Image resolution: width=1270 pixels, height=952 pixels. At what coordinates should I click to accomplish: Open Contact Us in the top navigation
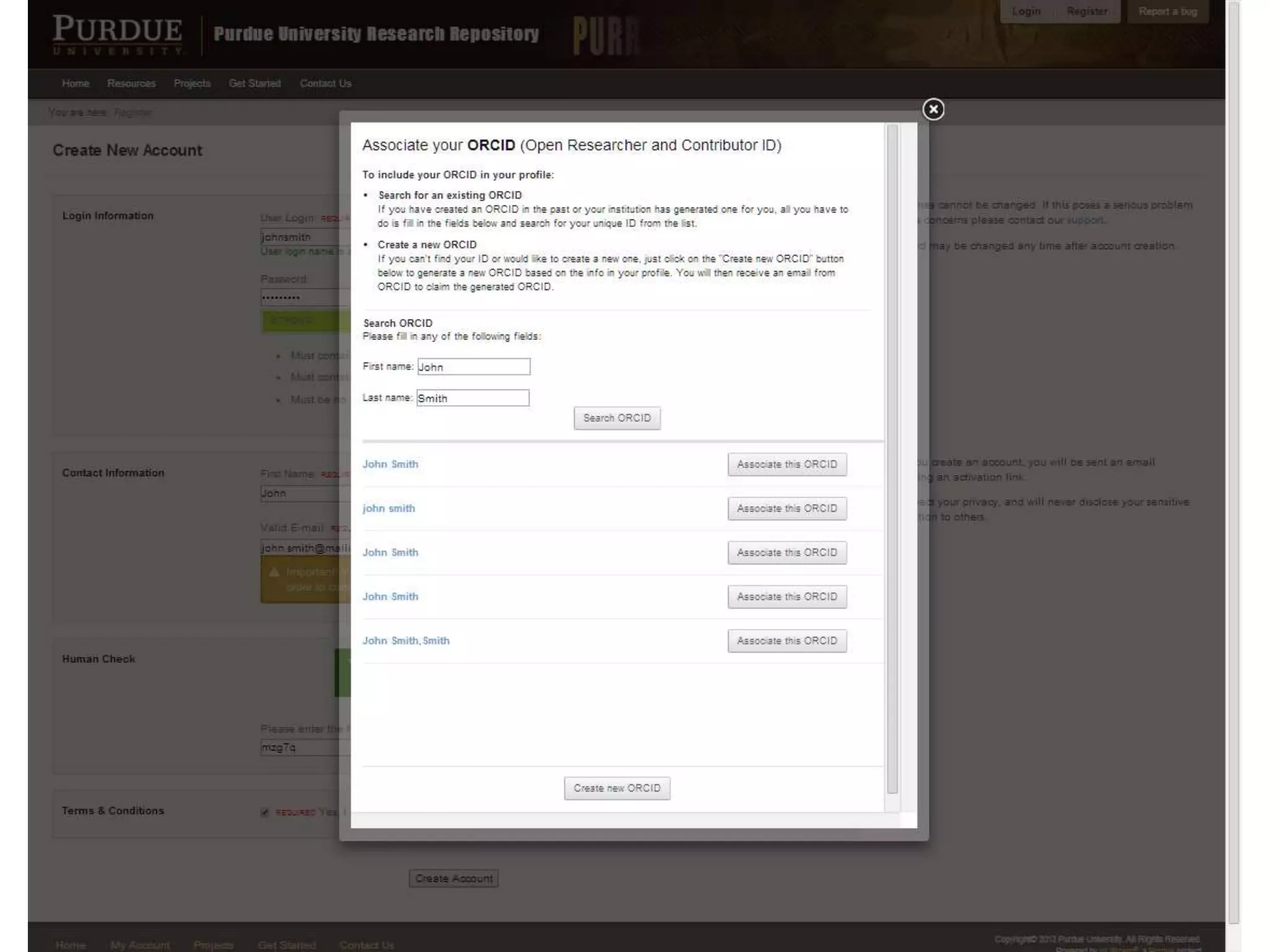(325, 84)
